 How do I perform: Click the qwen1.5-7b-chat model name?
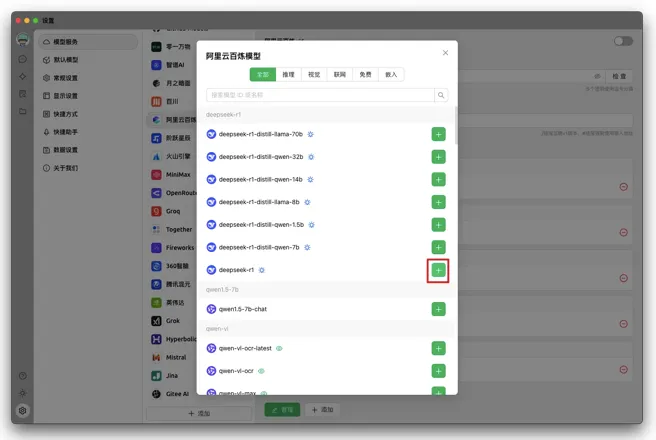tap(243, 309)
